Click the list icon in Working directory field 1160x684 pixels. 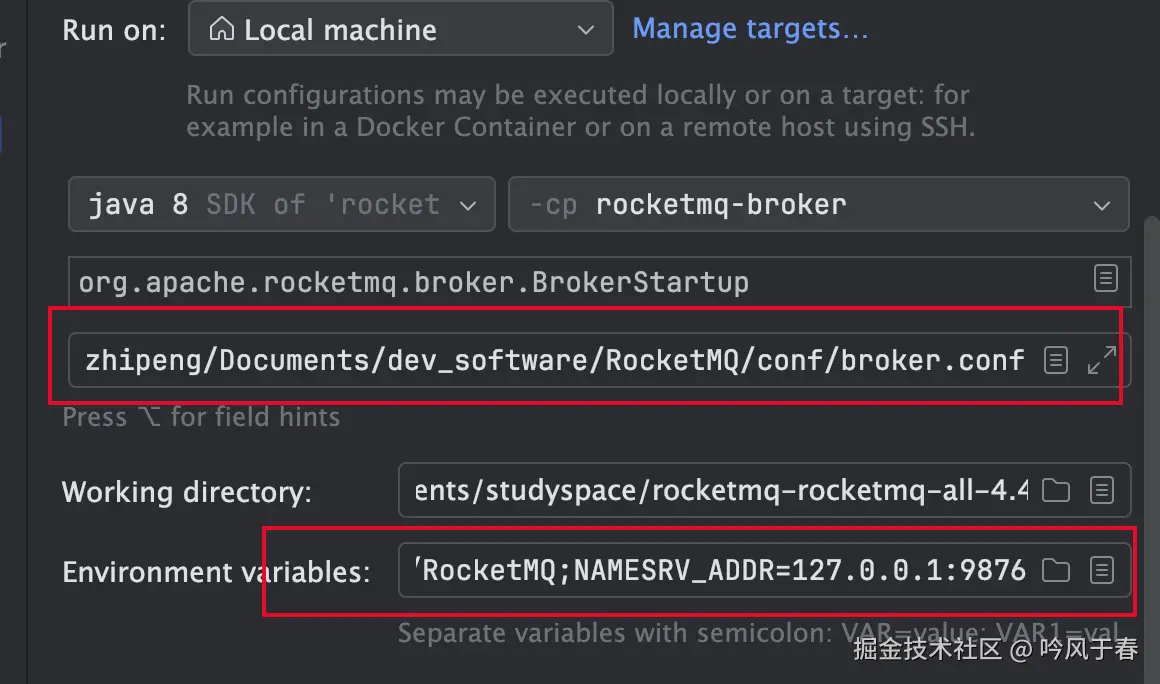(x=1101, y=490)
